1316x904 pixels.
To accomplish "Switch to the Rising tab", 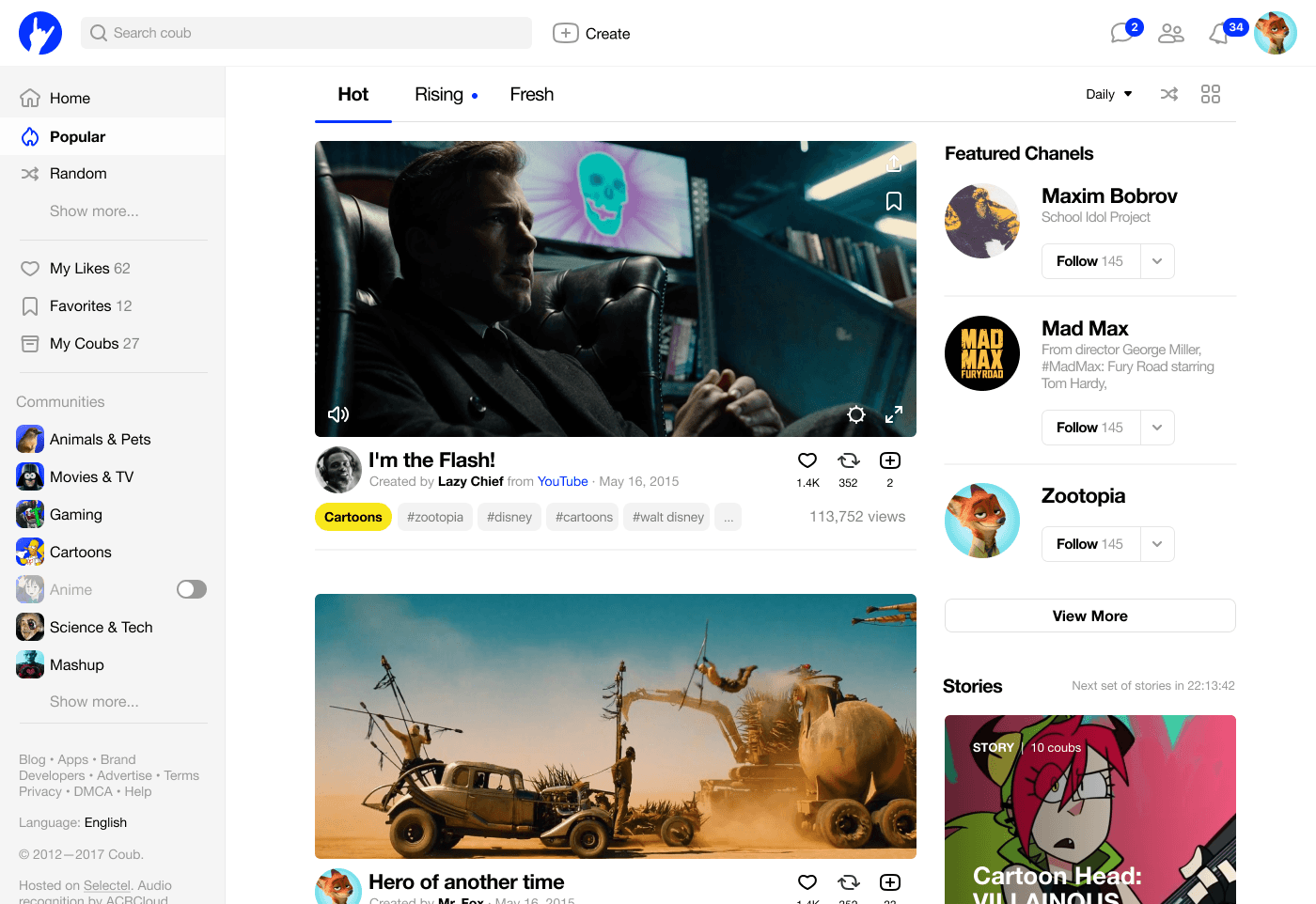I will [439, 94].
